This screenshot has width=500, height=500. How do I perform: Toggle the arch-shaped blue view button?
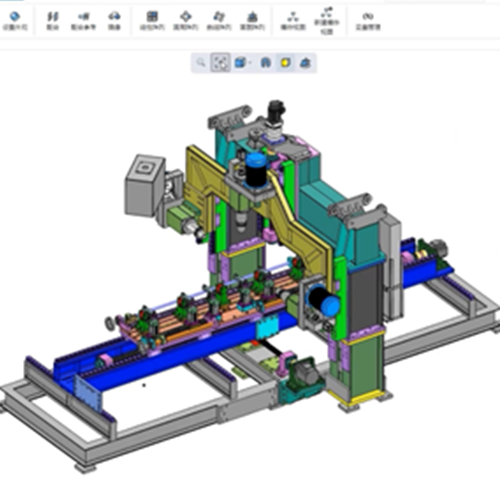point(266,62)
